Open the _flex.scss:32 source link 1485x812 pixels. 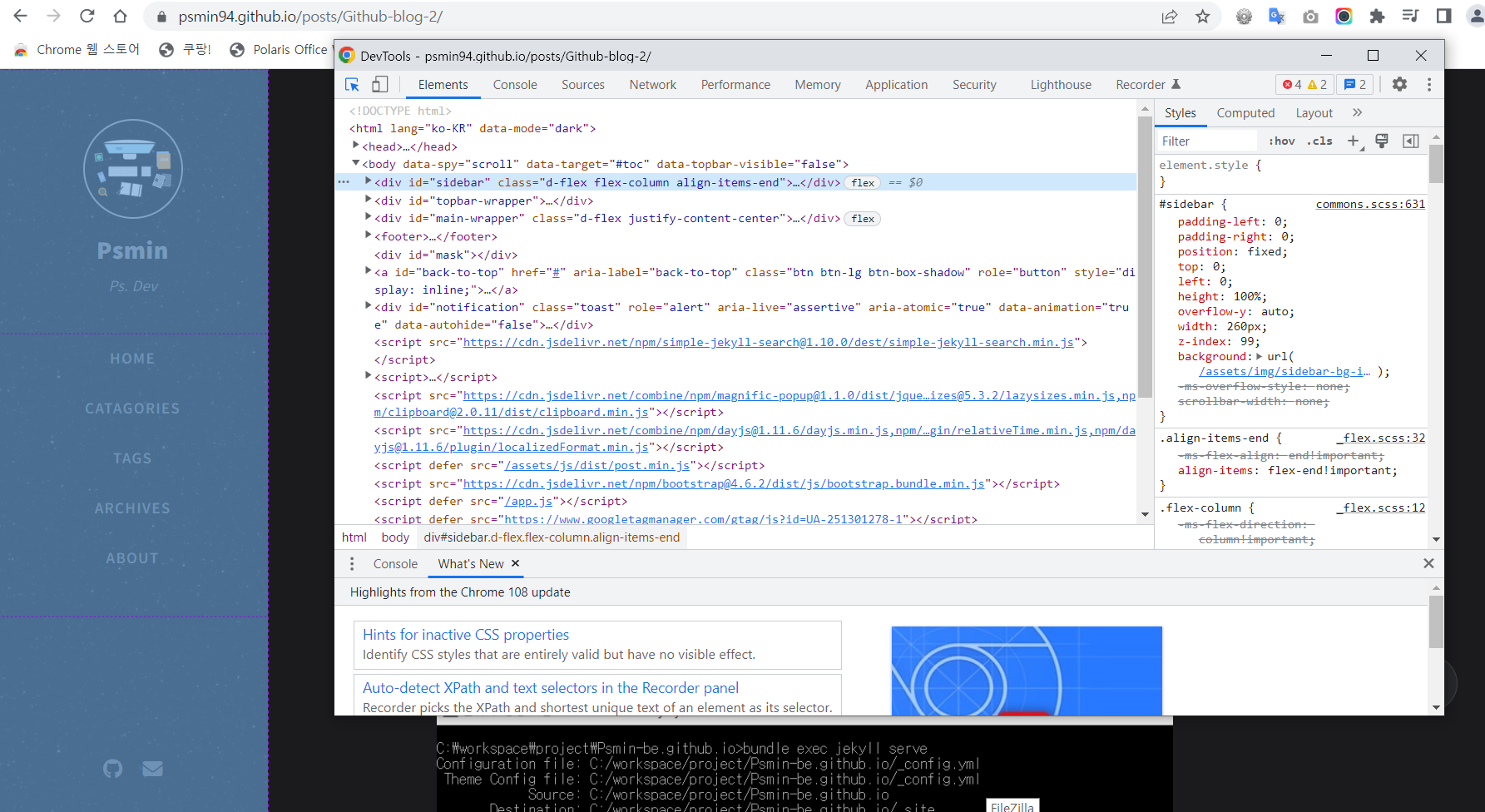click(1381, 438)
